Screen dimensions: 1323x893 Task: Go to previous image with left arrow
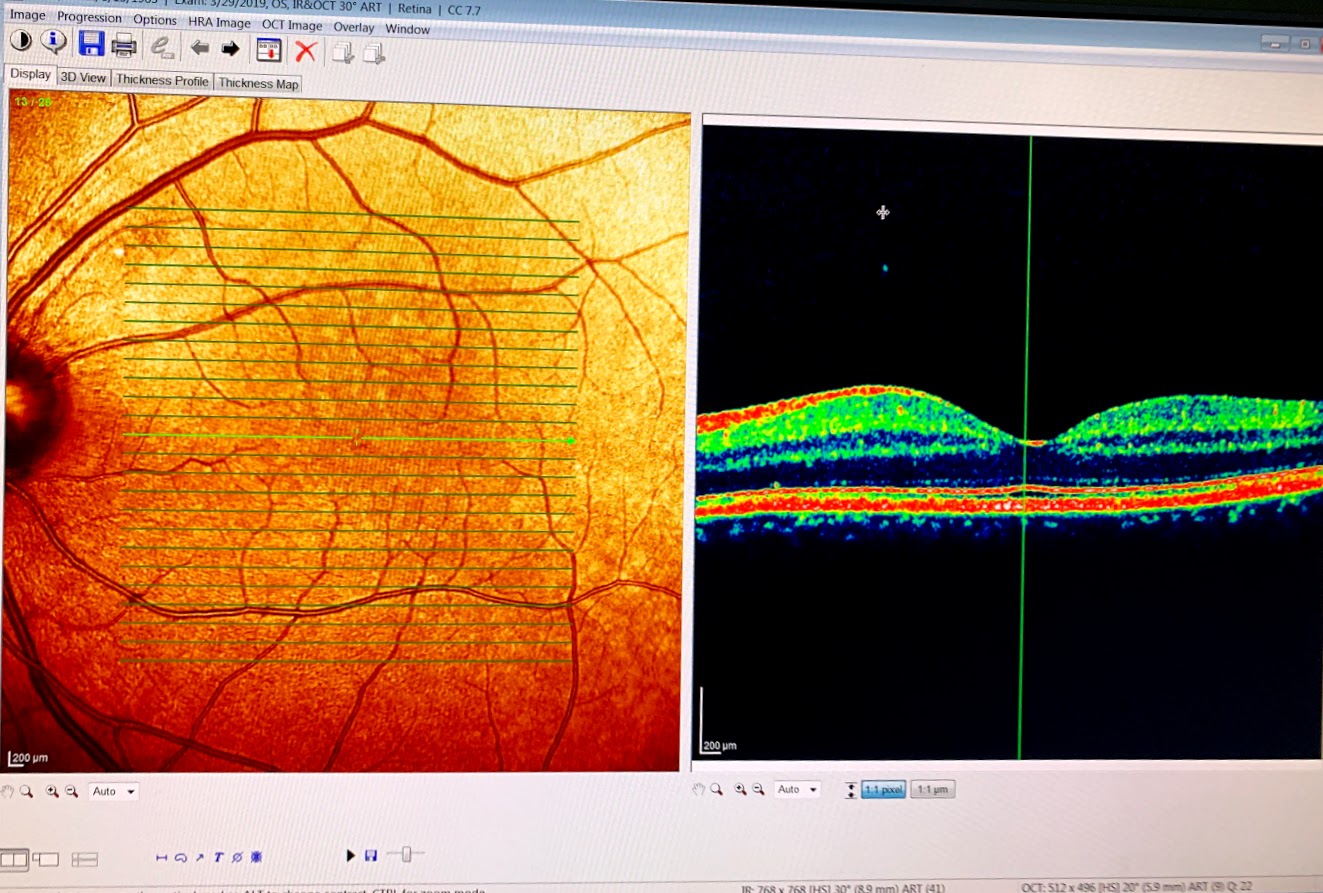pyautogui.click(x=200, y=47)
